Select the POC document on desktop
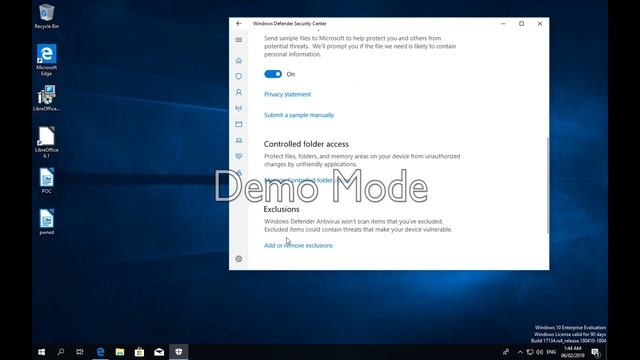The image size is (640, 360). click(47, 180)
